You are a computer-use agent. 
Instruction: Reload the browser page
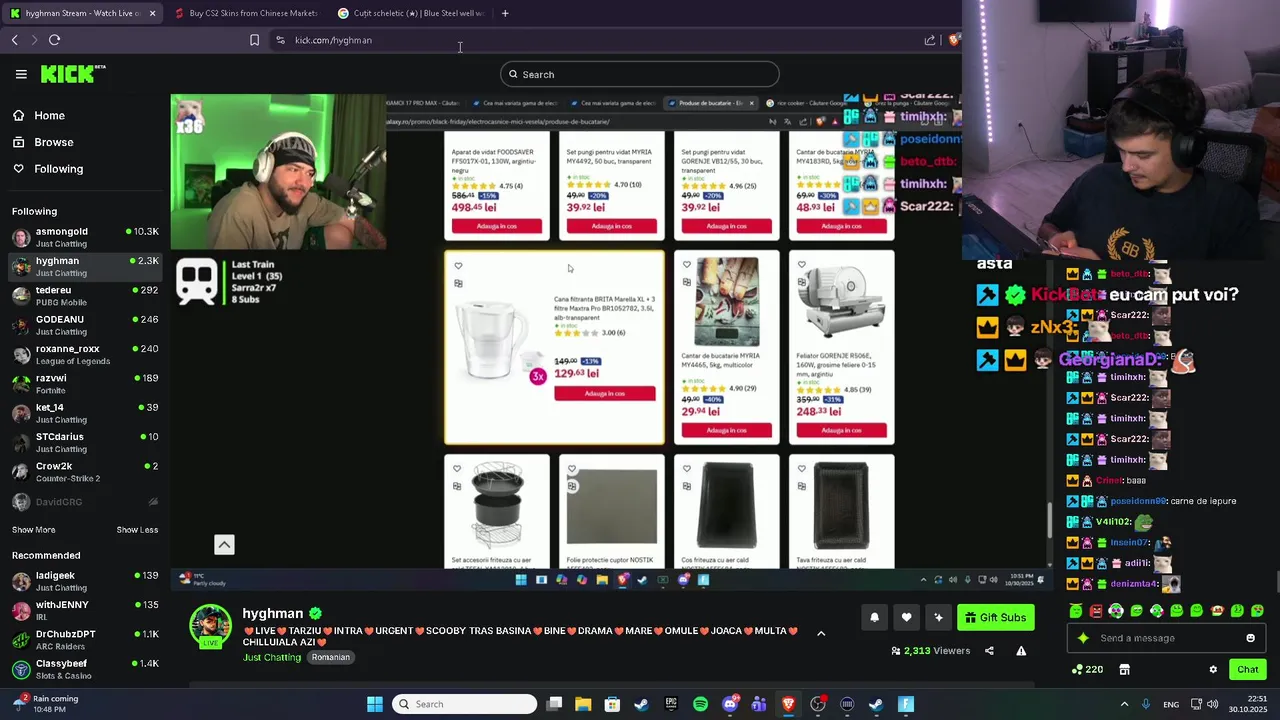tap(54, 40)
